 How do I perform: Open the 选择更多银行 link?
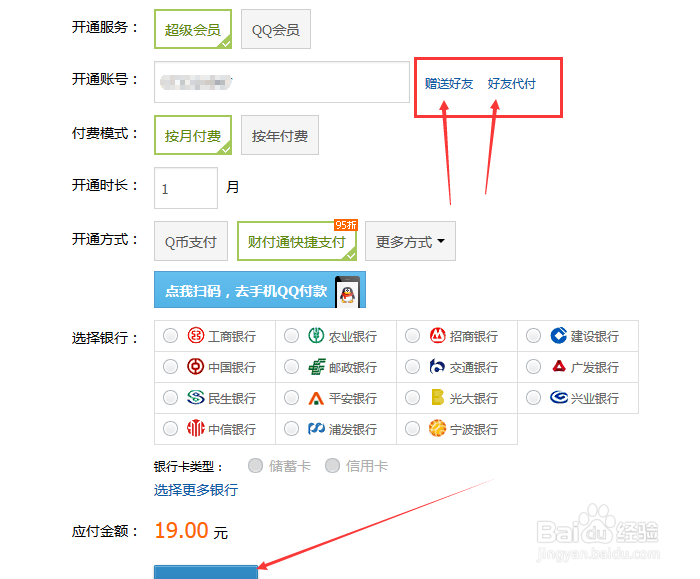(196, 490)
